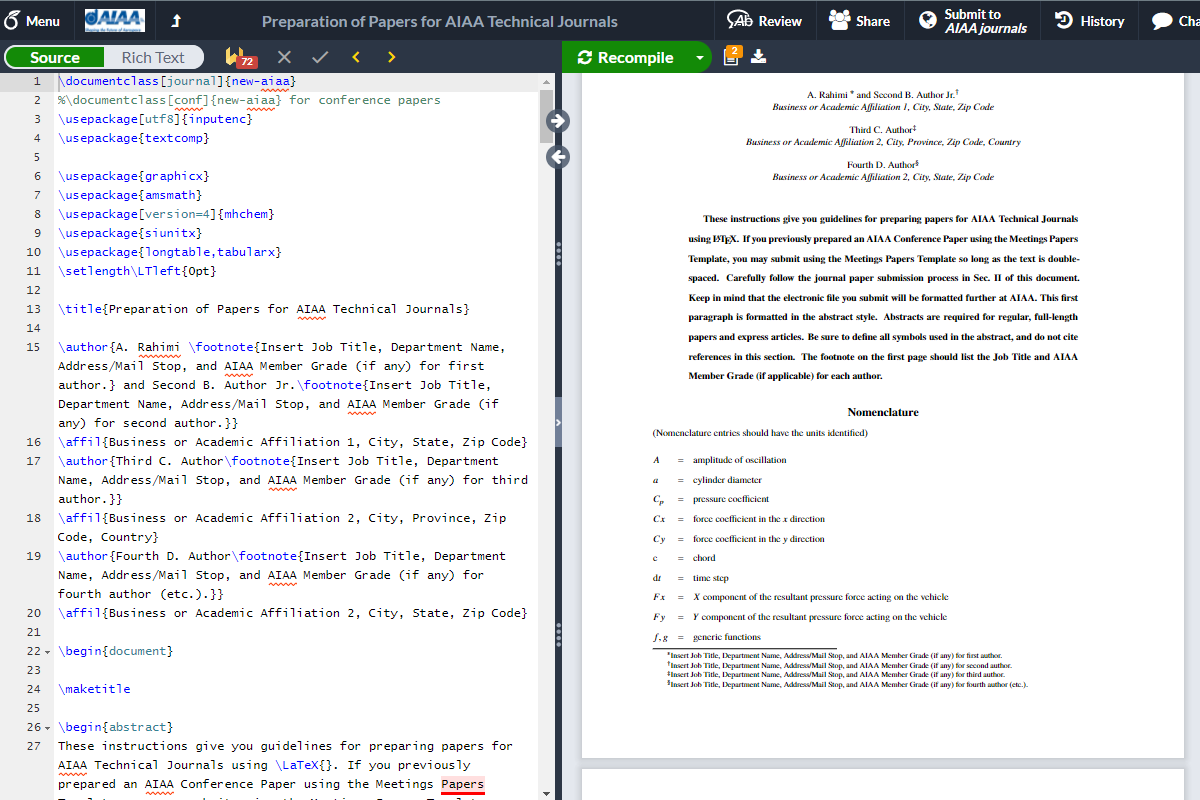
Task: Open the Chat panel
Action: tap(1176, 21)
